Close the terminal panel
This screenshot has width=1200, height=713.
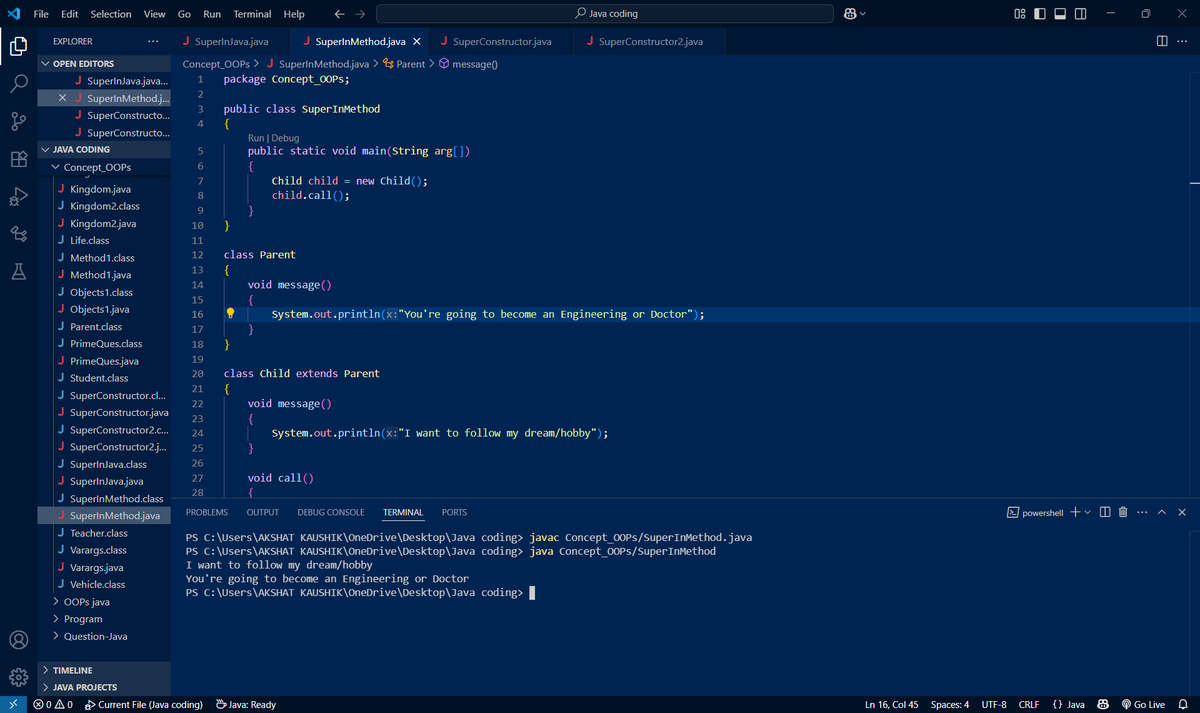coord(1182,512)
